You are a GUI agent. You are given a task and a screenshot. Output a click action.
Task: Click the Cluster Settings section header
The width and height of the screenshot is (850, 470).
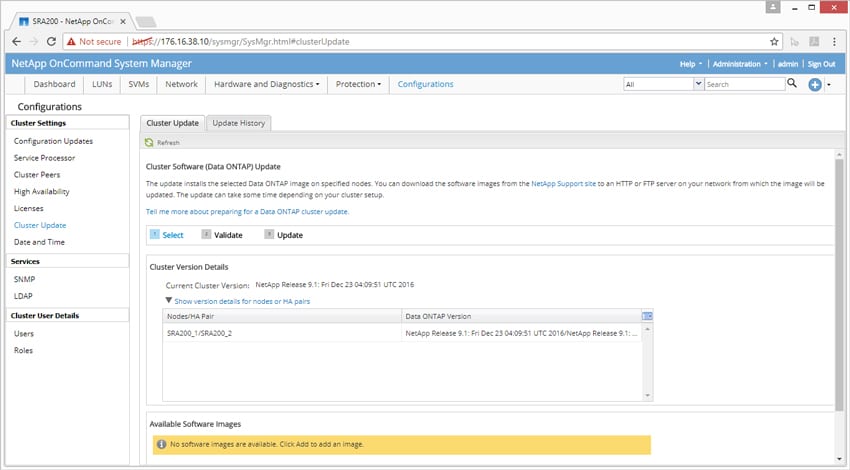[x=68, y=123]
